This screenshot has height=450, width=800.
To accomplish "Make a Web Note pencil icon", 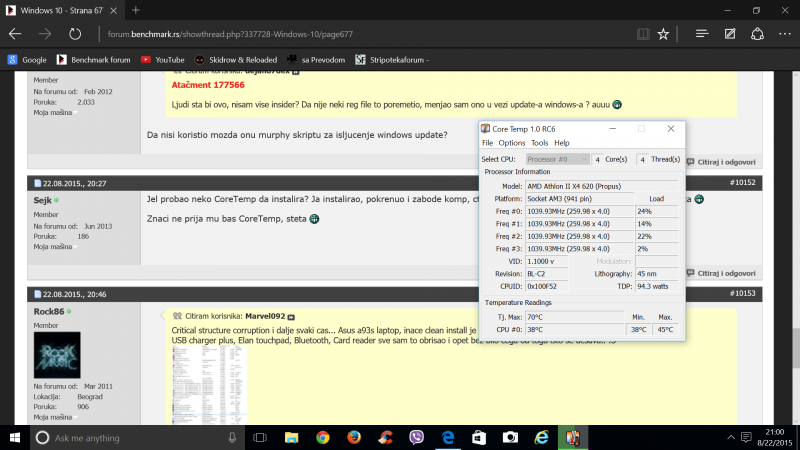I will (730, 34).
